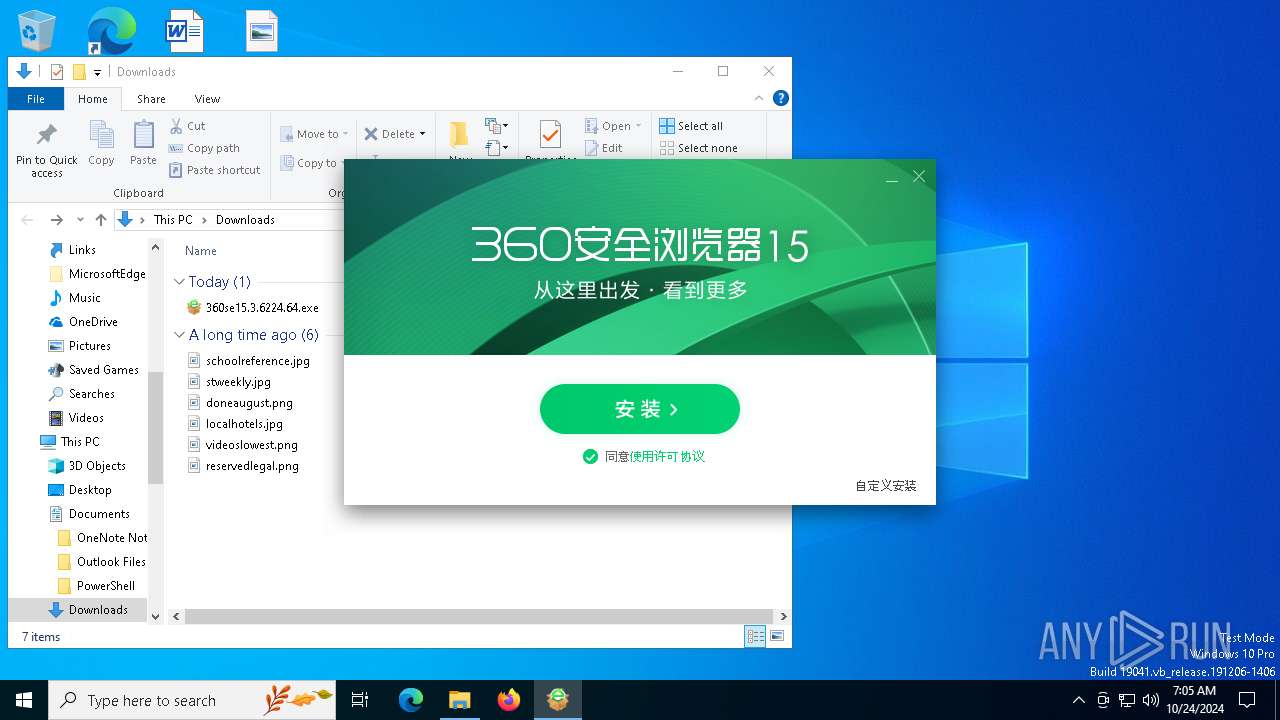The width and height of the screenshot is (1280, 720).
Task: Collapse the Today (1) group
Action: tap(180, 282)
